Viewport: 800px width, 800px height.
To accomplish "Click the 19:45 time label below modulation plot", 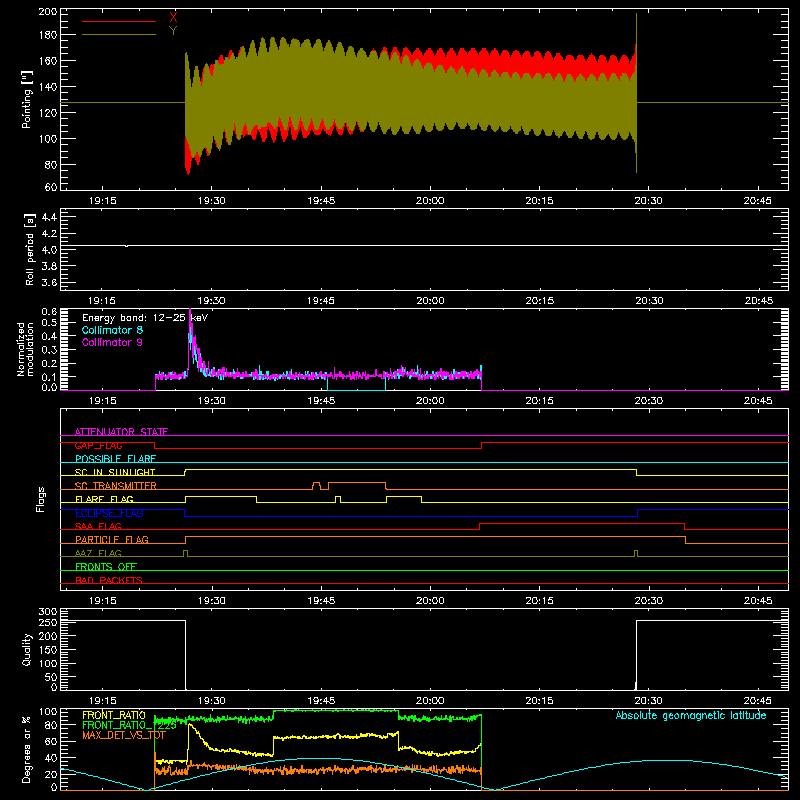I will [321, 401].
